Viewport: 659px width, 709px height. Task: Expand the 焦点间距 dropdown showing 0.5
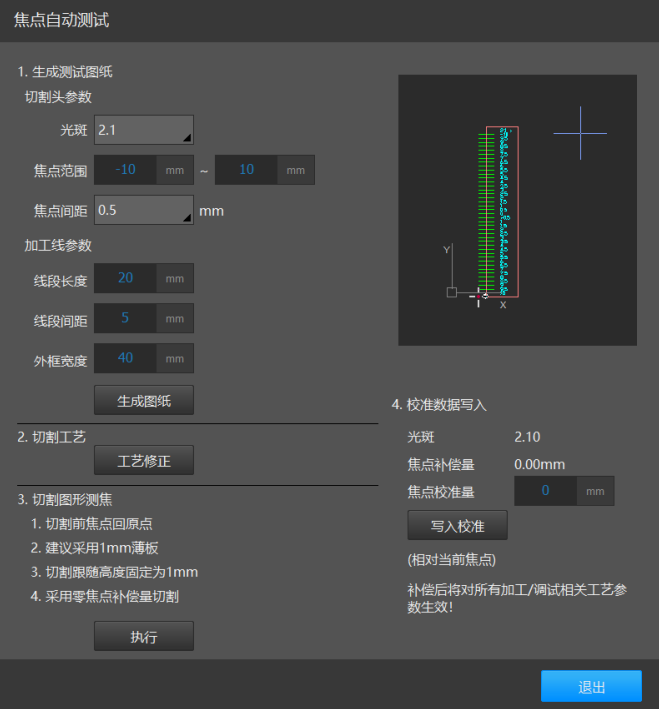tap(143, 211)
